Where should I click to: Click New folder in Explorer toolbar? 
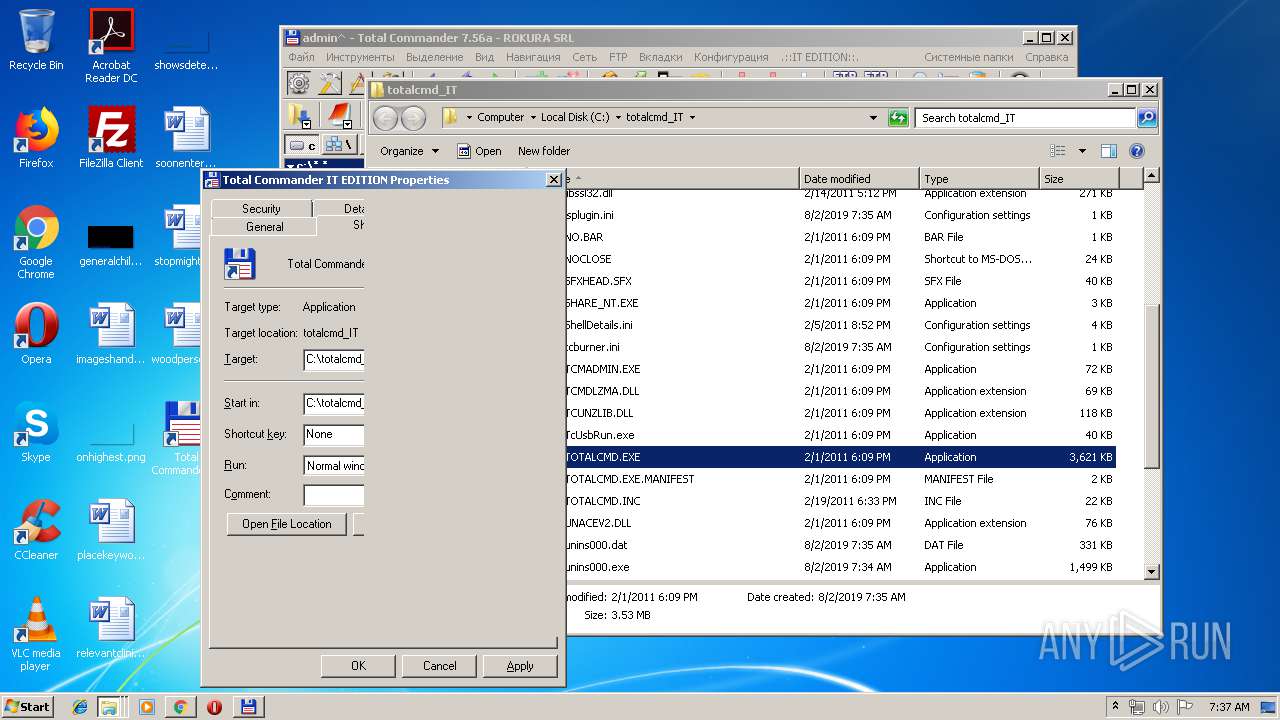pos(544,151)
